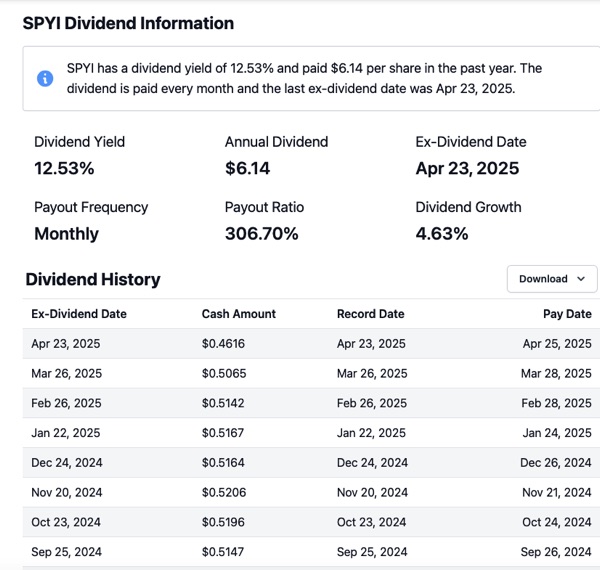Click the Cash Amount column header
600x570 pixels.
point(238,314)
